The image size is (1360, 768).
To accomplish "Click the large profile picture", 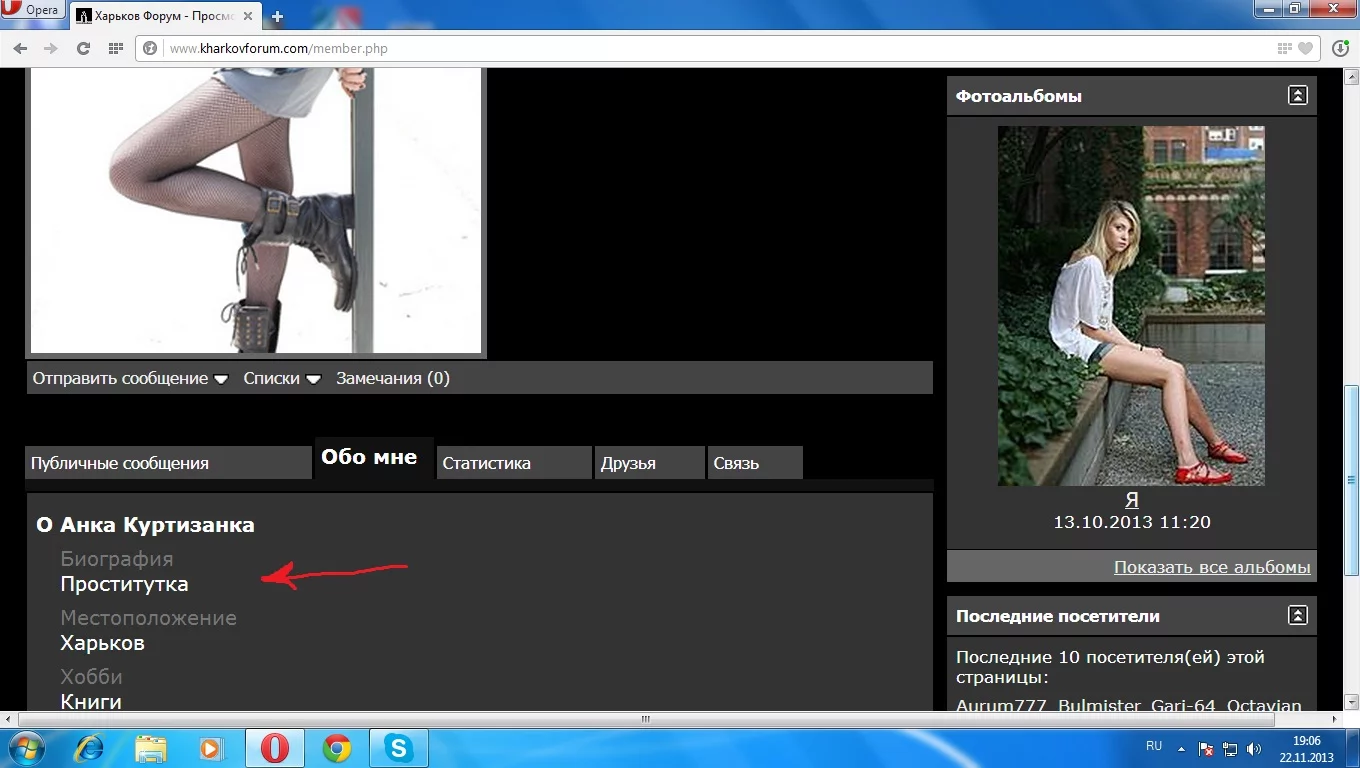I will coord(256,212).
